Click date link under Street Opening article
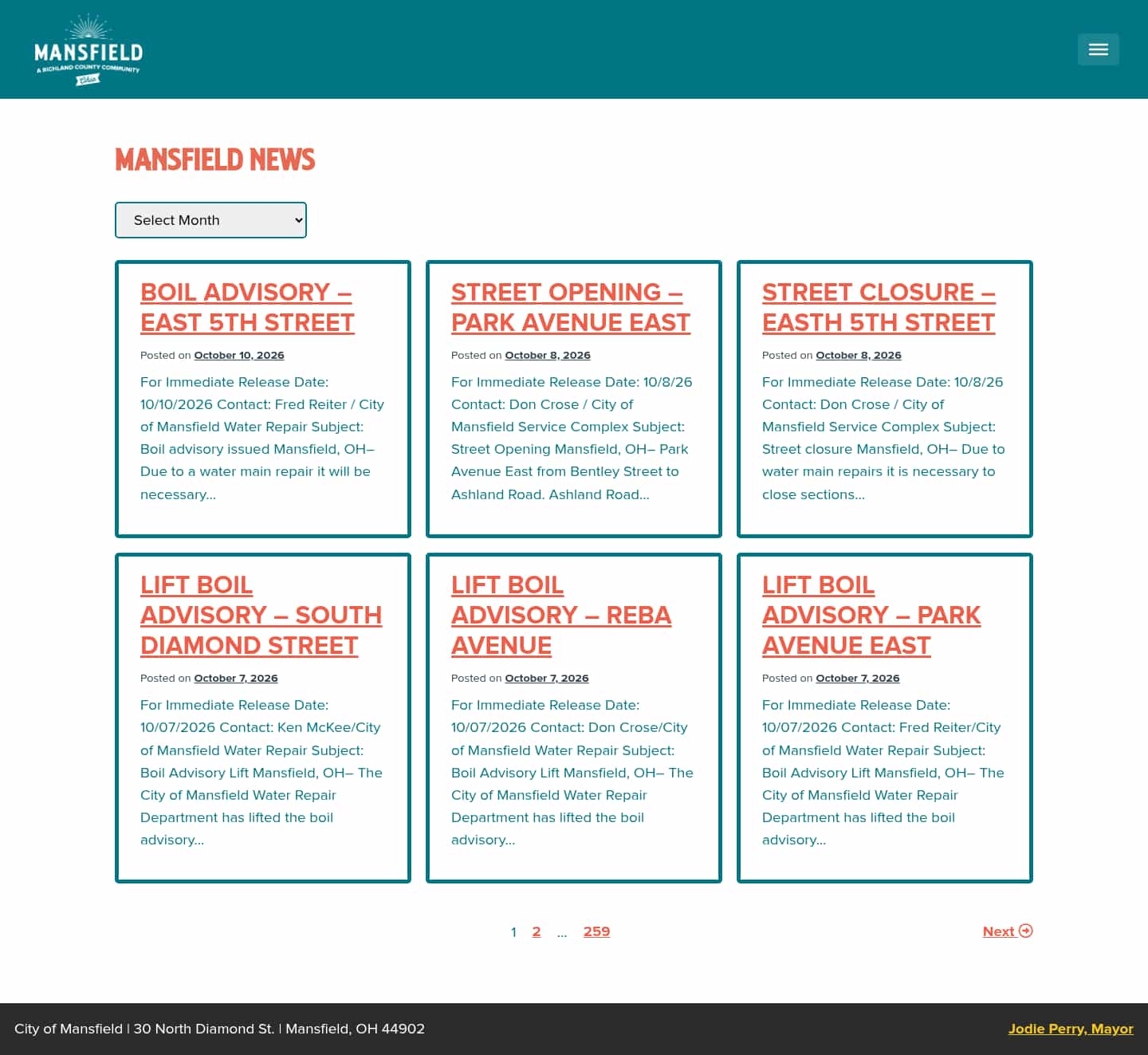The height and width of the screenshot is (1055, 1148). tap(548, 356)
